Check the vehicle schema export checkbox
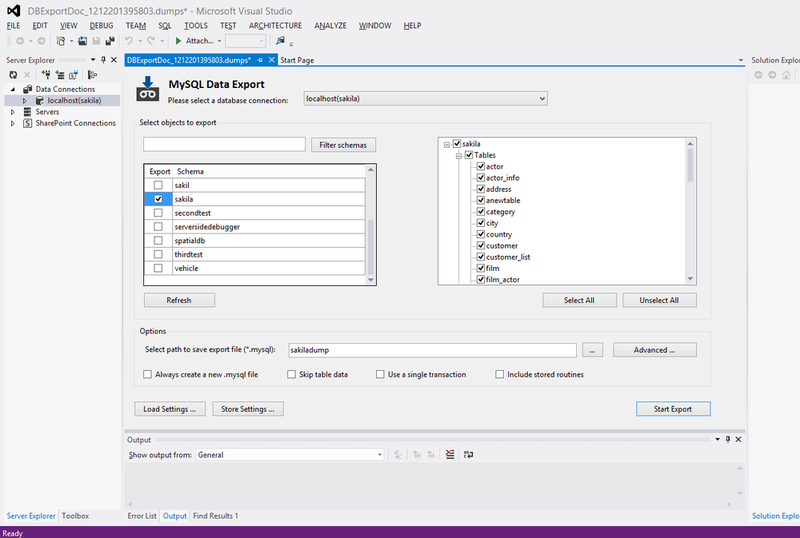The width and height of the screenshot is (800, 538). [x=158, y=267]
